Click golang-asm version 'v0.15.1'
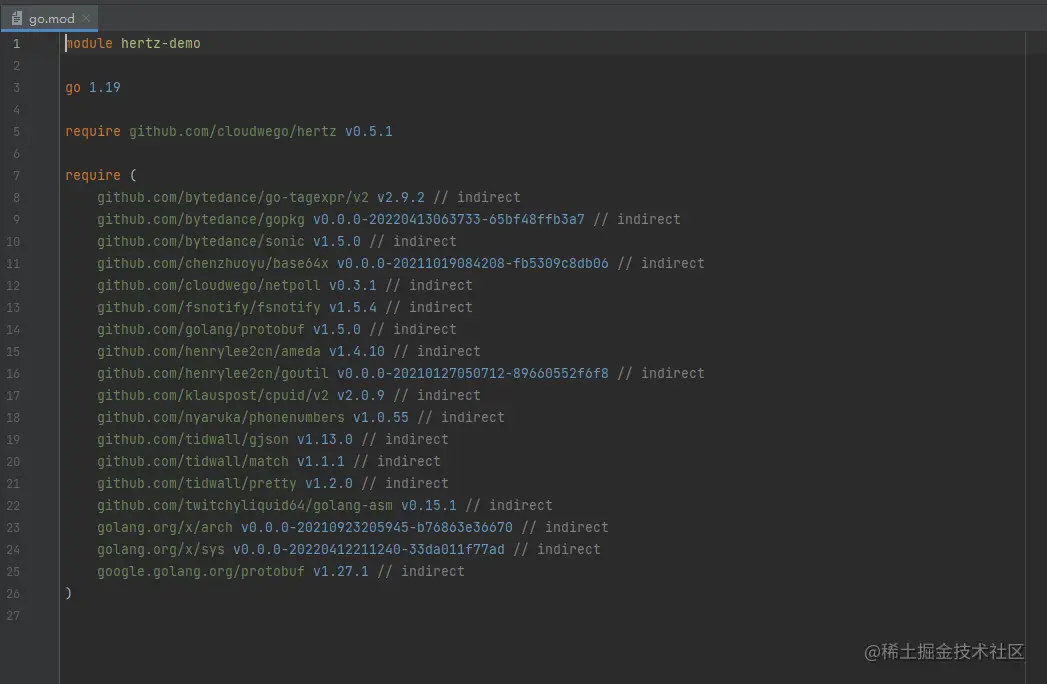 (x=429, y=506)
